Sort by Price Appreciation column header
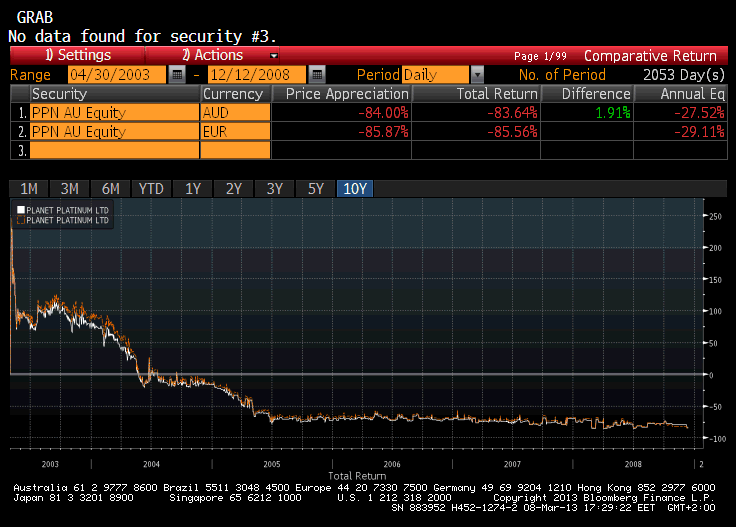736x527 pixels. click(342, 94)
